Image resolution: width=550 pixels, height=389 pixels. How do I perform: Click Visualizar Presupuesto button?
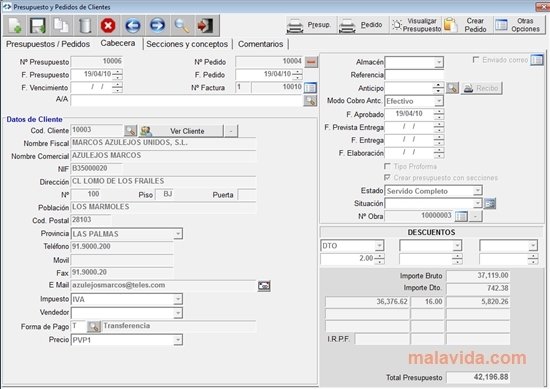(415, 25)
